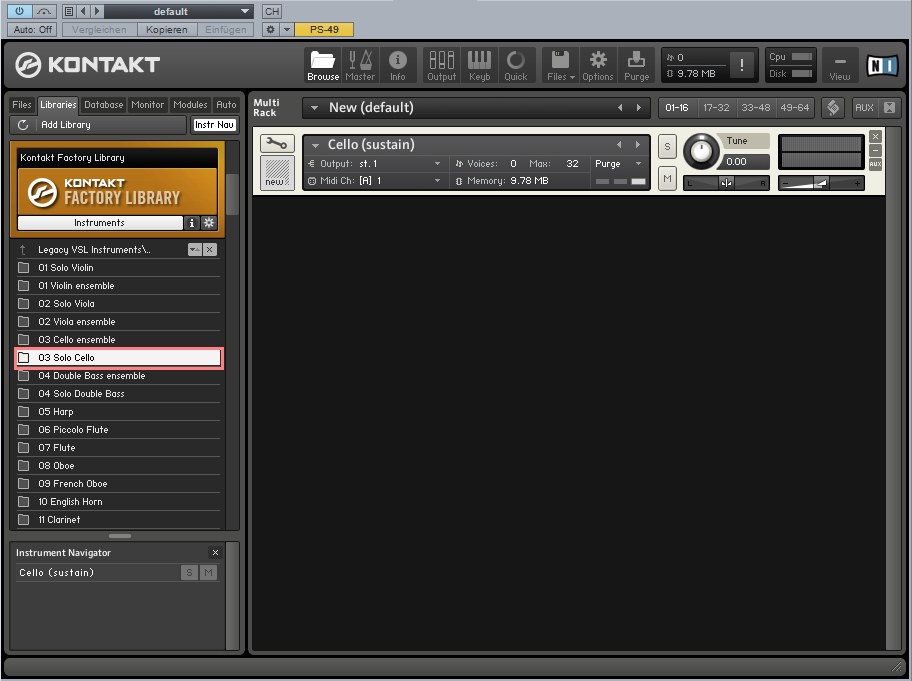The height and width of the screenshot is (681, 912).
Task: Solo the Cello (sustain) instrument in rack
Action: pos(667,147)
